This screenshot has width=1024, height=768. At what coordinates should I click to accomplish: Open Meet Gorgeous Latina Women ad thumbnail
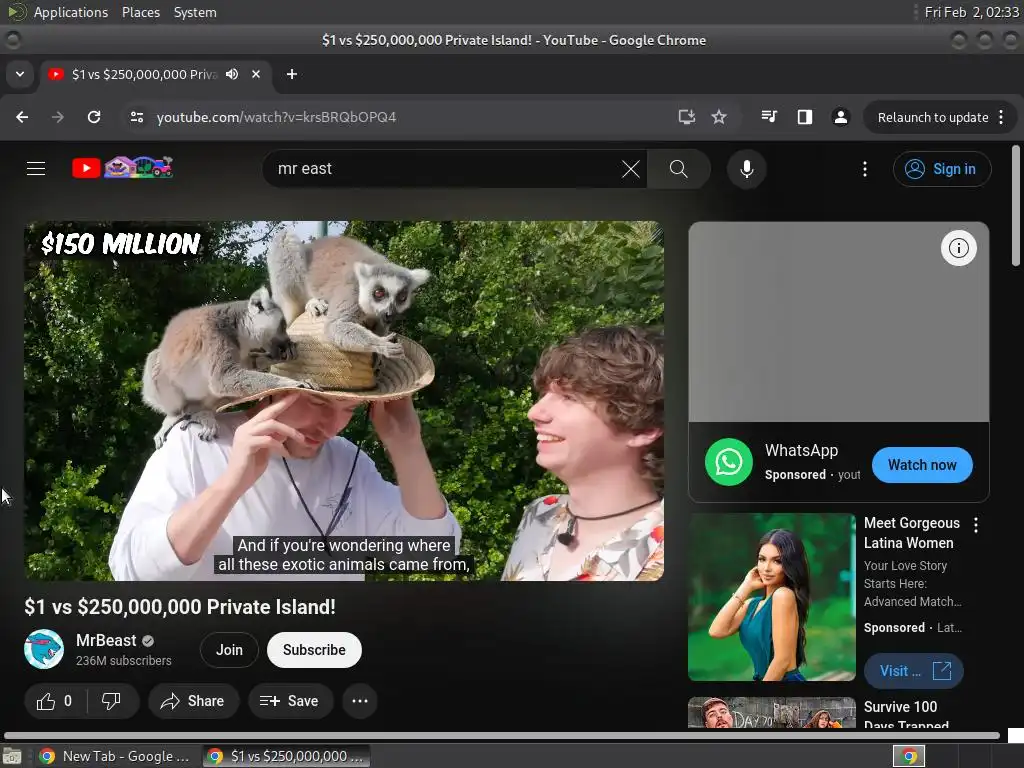[771, 597]
